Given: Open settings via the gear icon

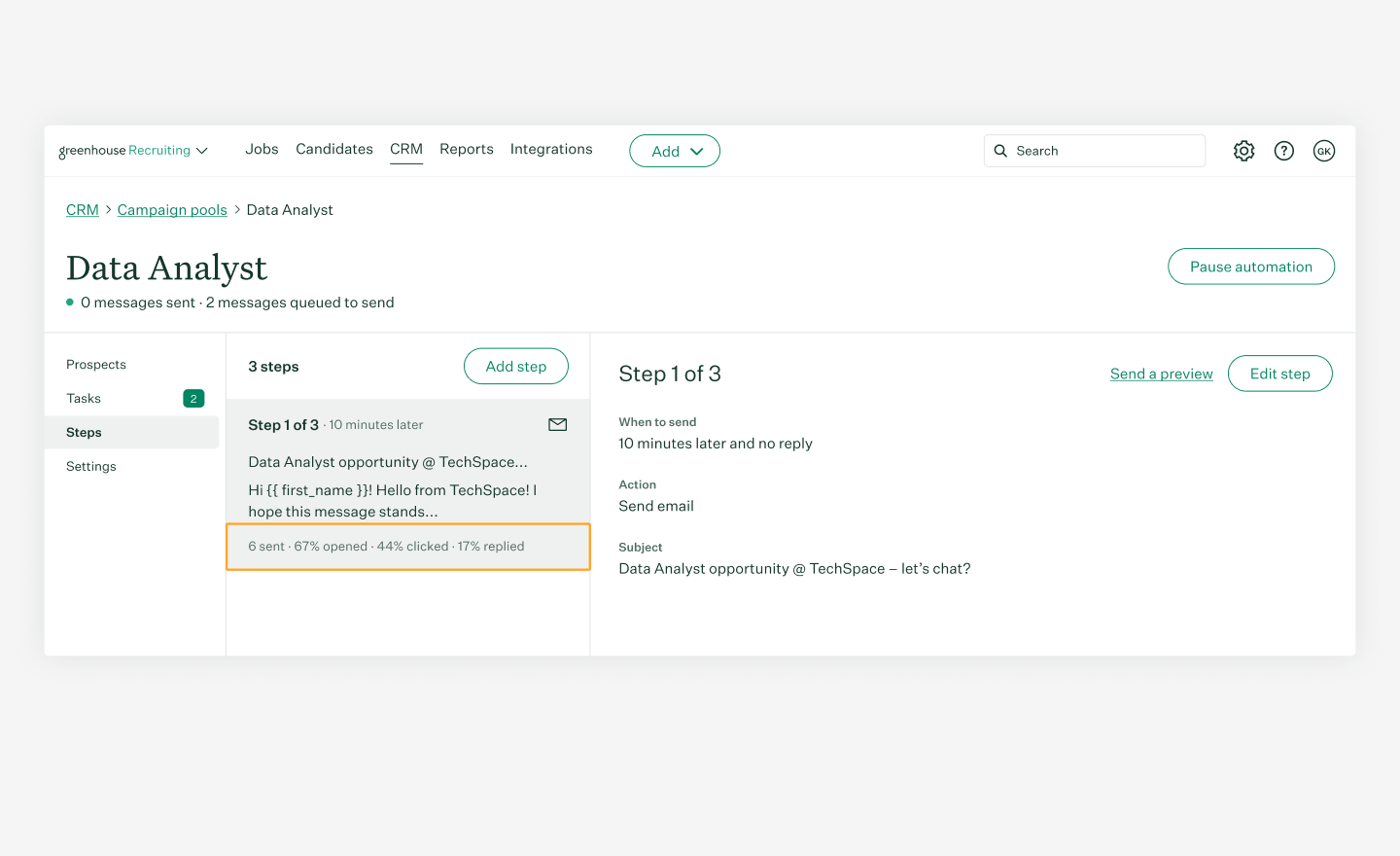Looking at the screenshot, I should click(x=1243, y=151).
